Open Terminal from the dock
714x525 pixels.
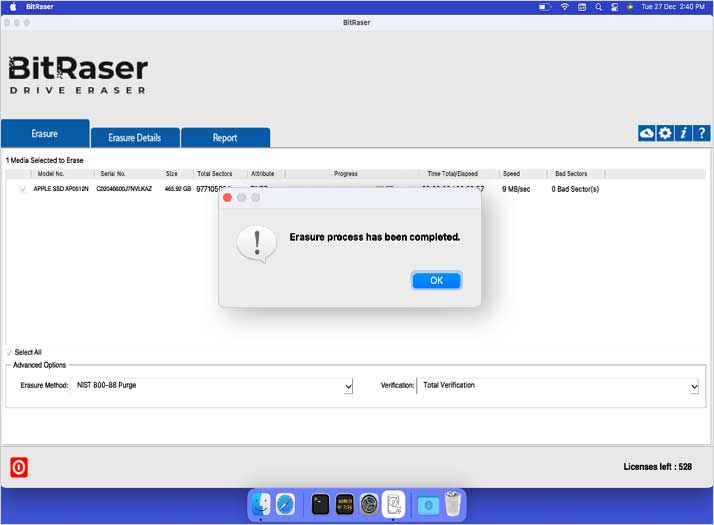(320, 505)
